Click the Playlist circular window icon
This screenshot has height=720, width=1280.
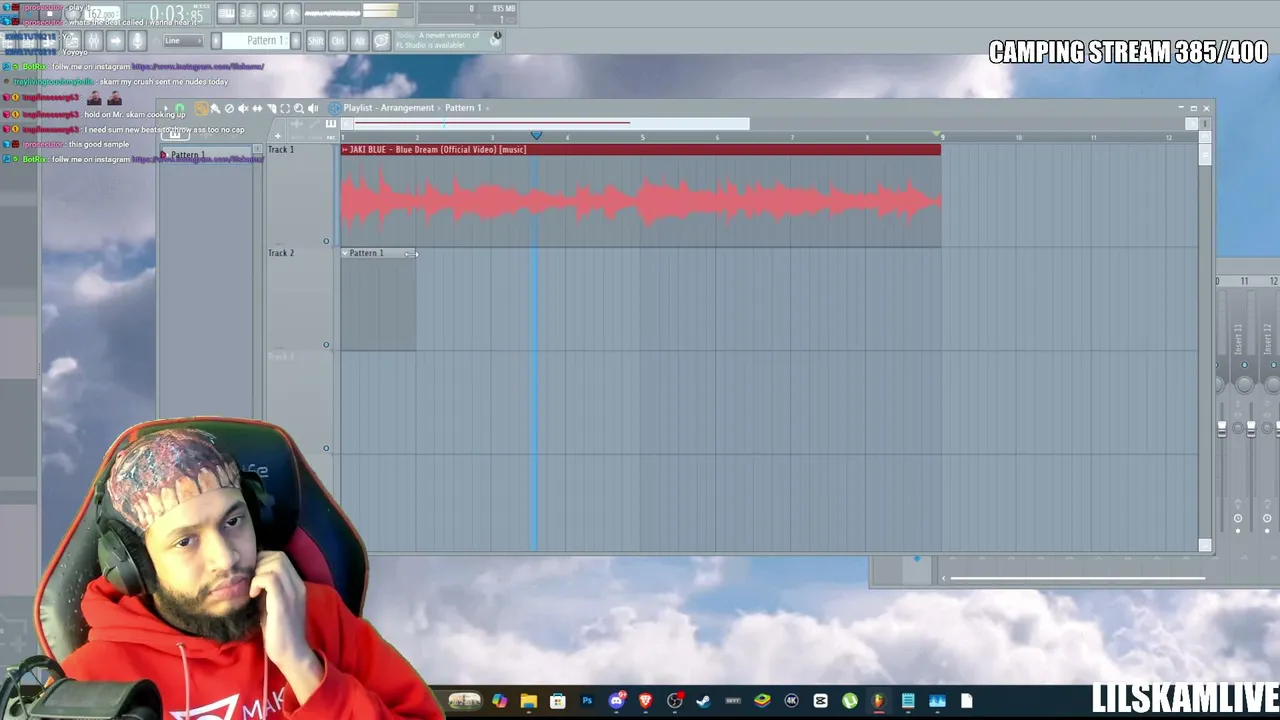click(x=334, y=108)
